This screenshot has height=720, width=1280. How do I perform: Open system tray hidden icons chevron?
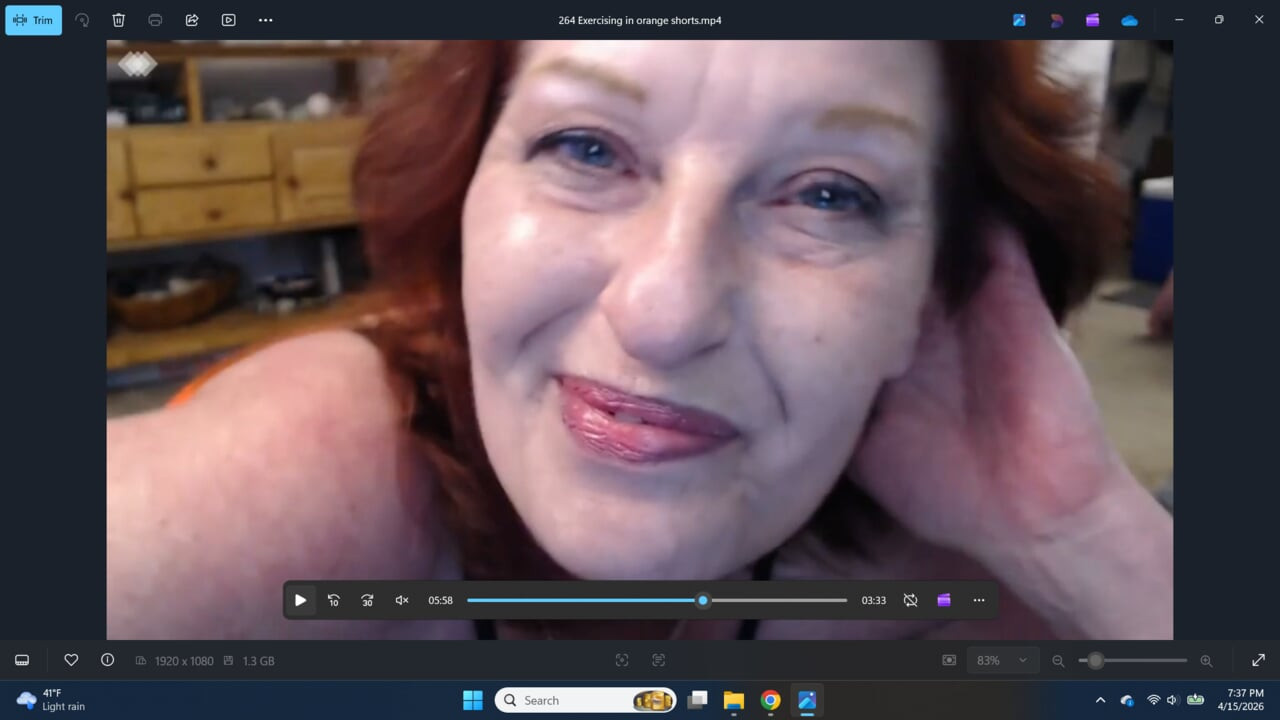pos(1101,700)
